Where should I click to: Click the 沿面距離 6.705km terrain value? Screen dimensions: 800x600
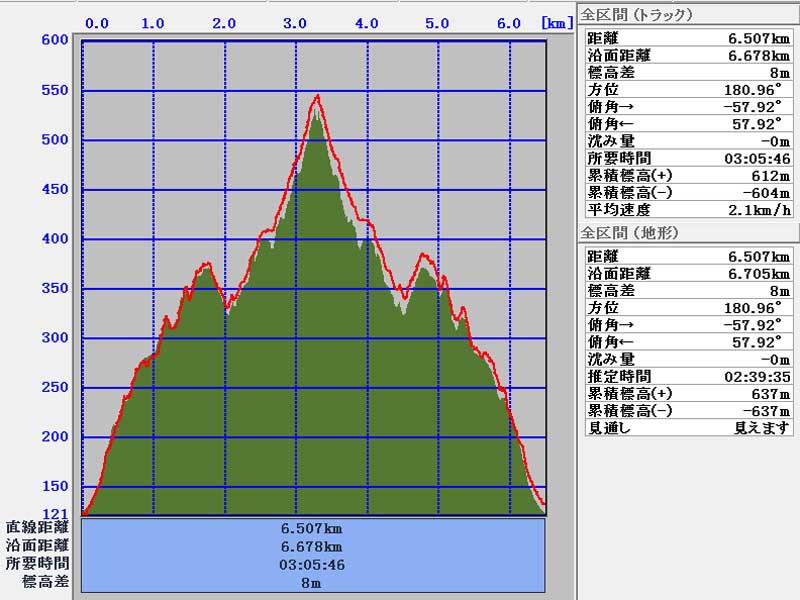760,274
